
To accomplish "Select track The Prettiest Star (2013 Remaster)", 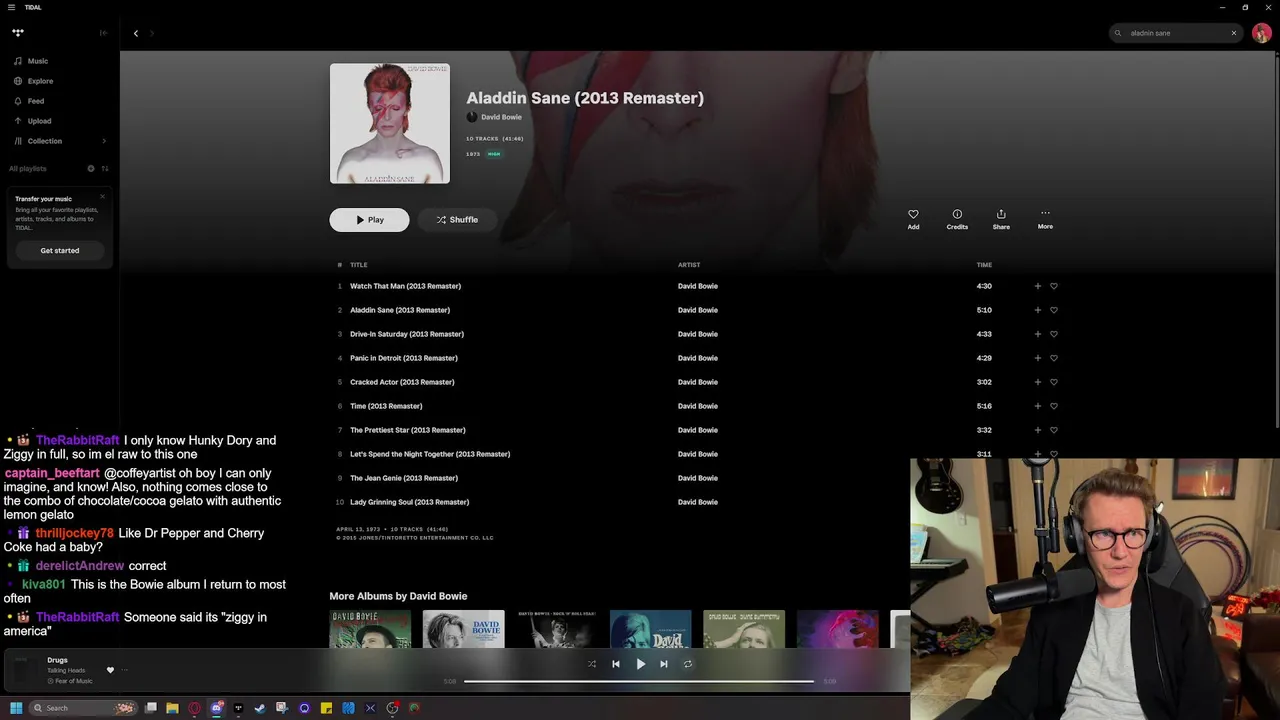I will coord(408,430).
